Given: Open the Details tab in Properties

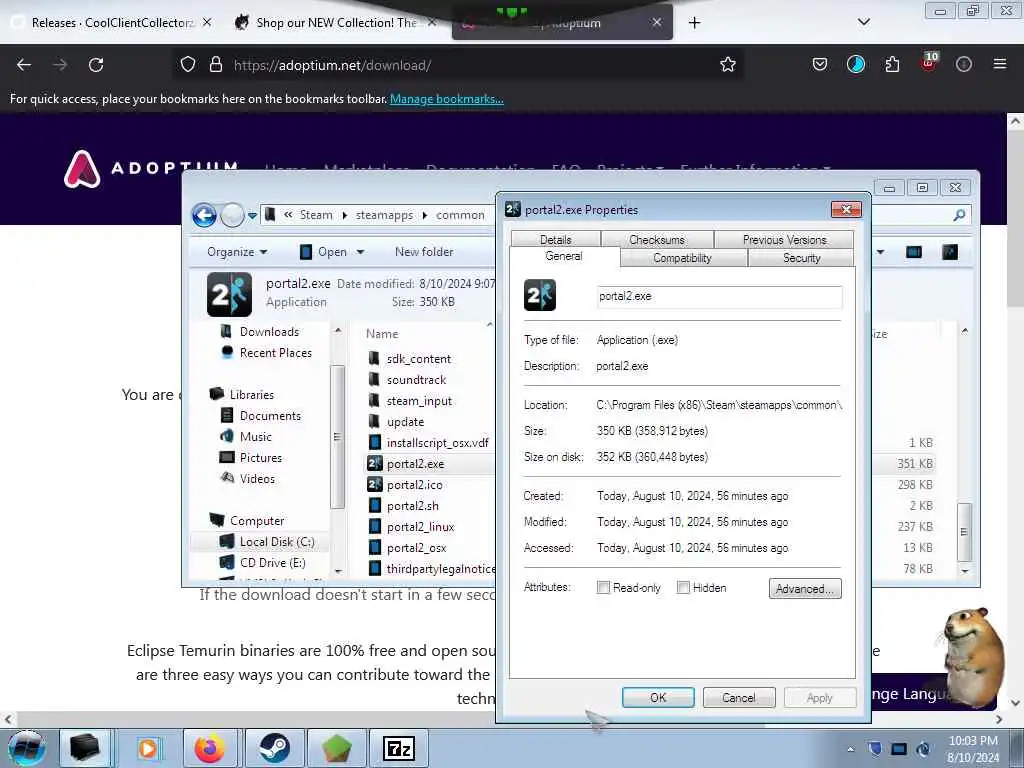Looking at the screenshot, I should coord(556,240).
